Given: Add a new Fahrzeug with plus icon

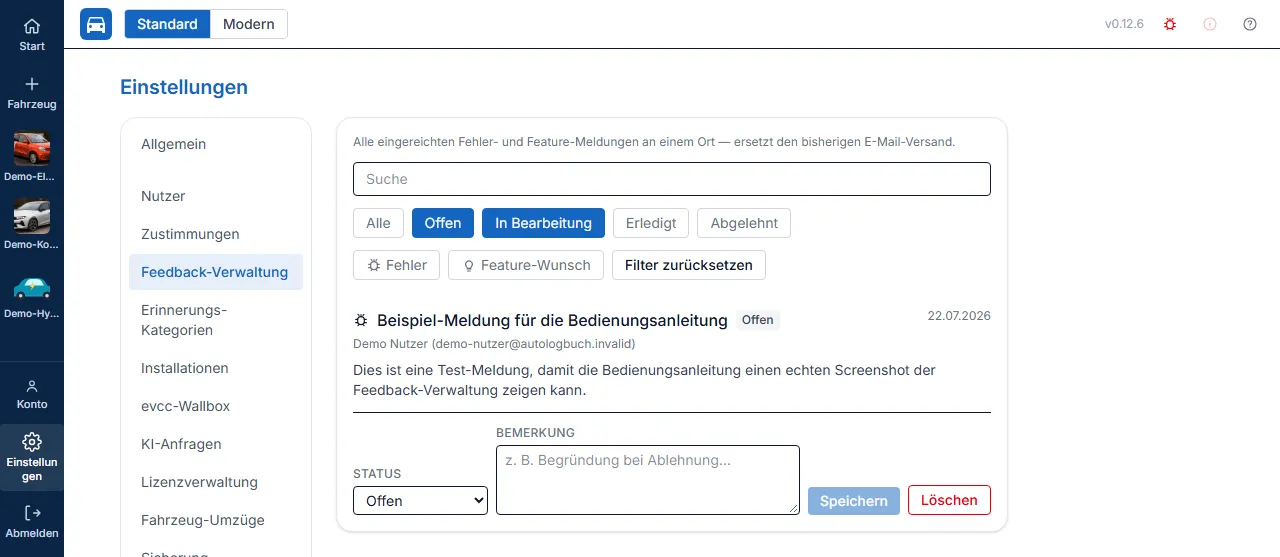Looking at the screenshot, I should click(x=32, y=92).
